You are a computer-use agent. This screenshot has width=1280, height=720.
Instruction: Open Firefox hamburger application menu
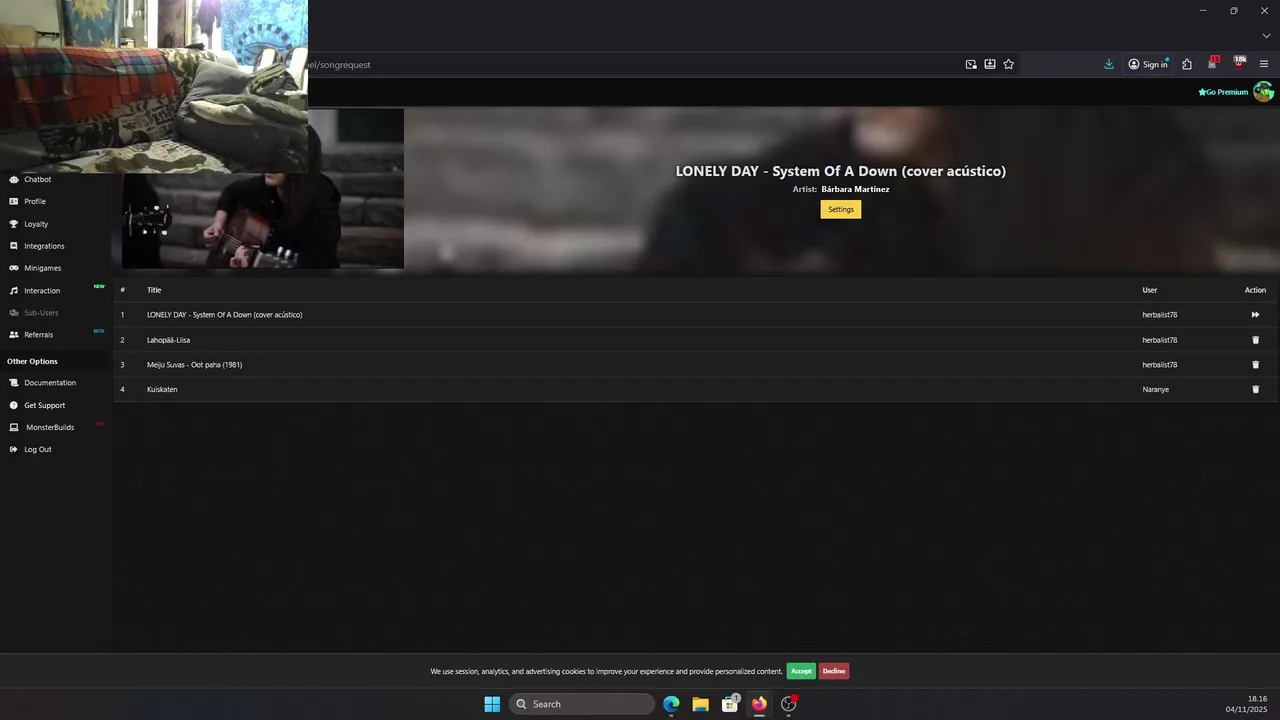(1264, 64)
